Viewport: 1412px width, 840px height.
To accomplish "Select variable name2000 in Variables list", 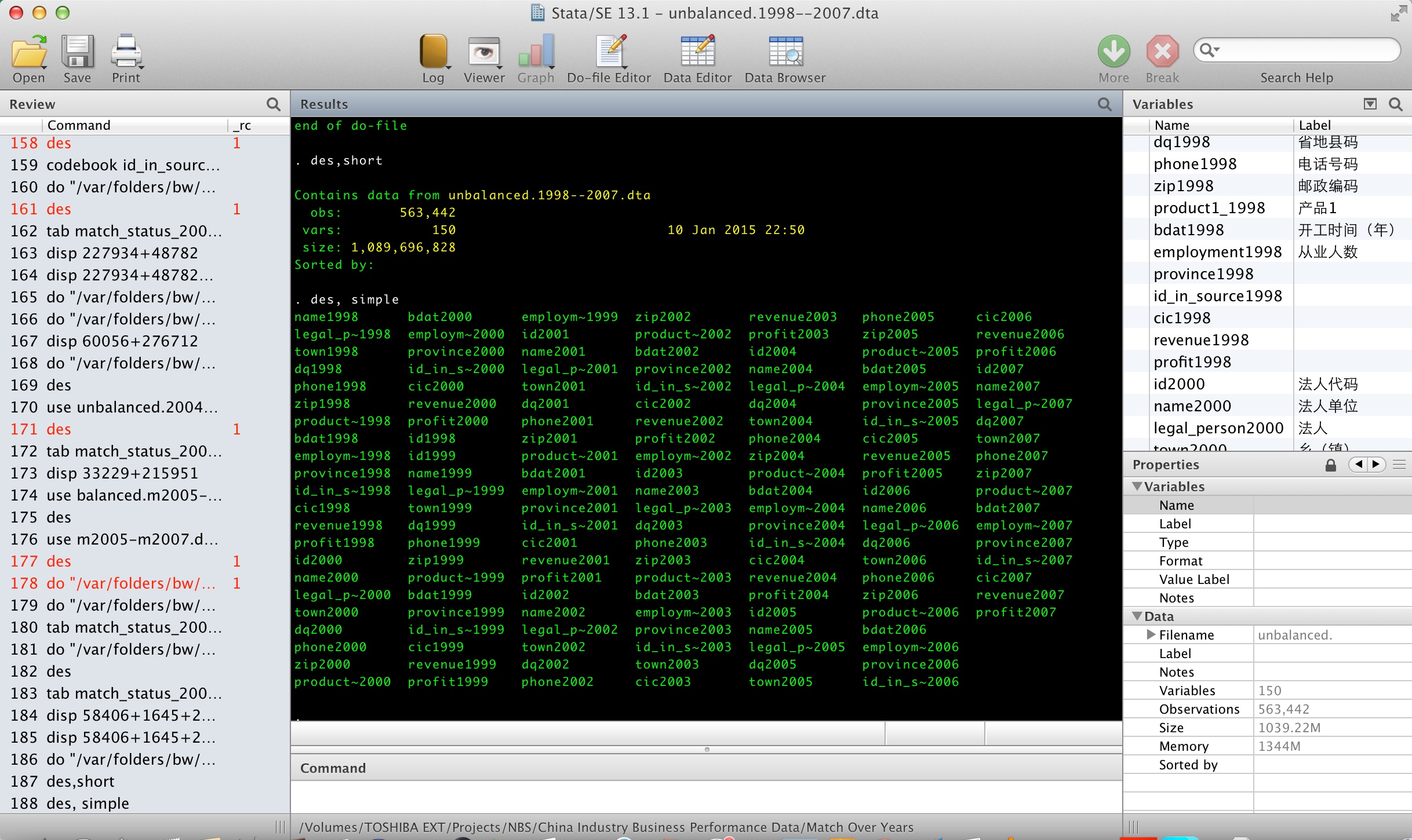I will click(x=1267, y=406).
